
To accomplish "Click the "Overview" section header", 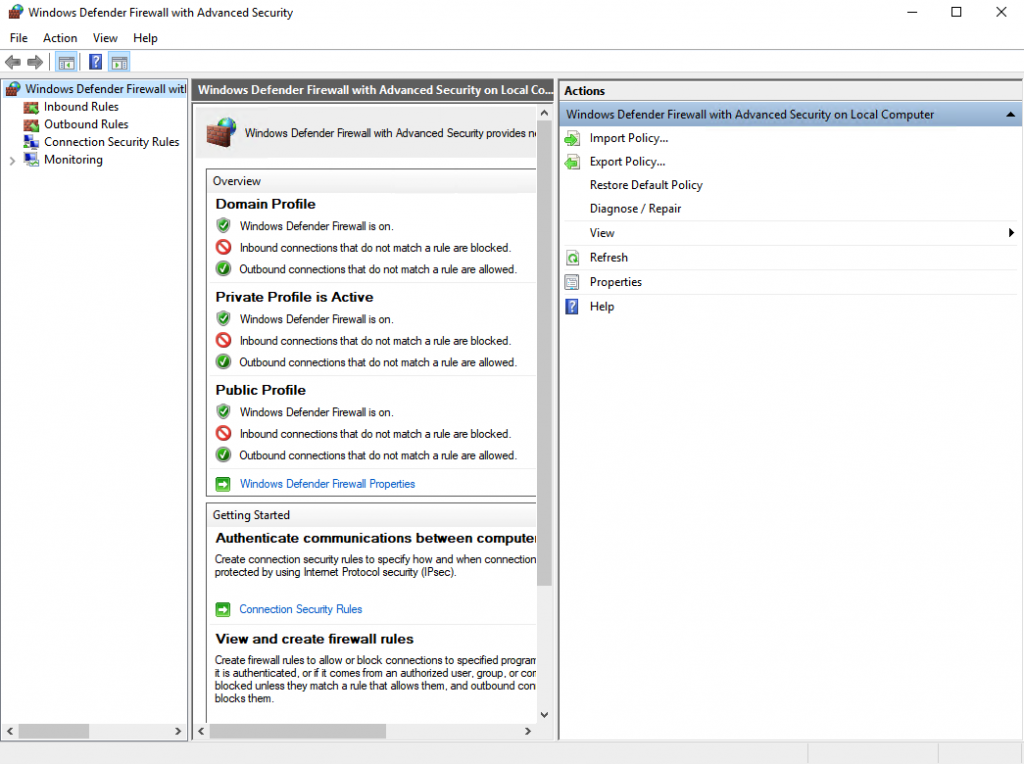I will click(237, 181).
